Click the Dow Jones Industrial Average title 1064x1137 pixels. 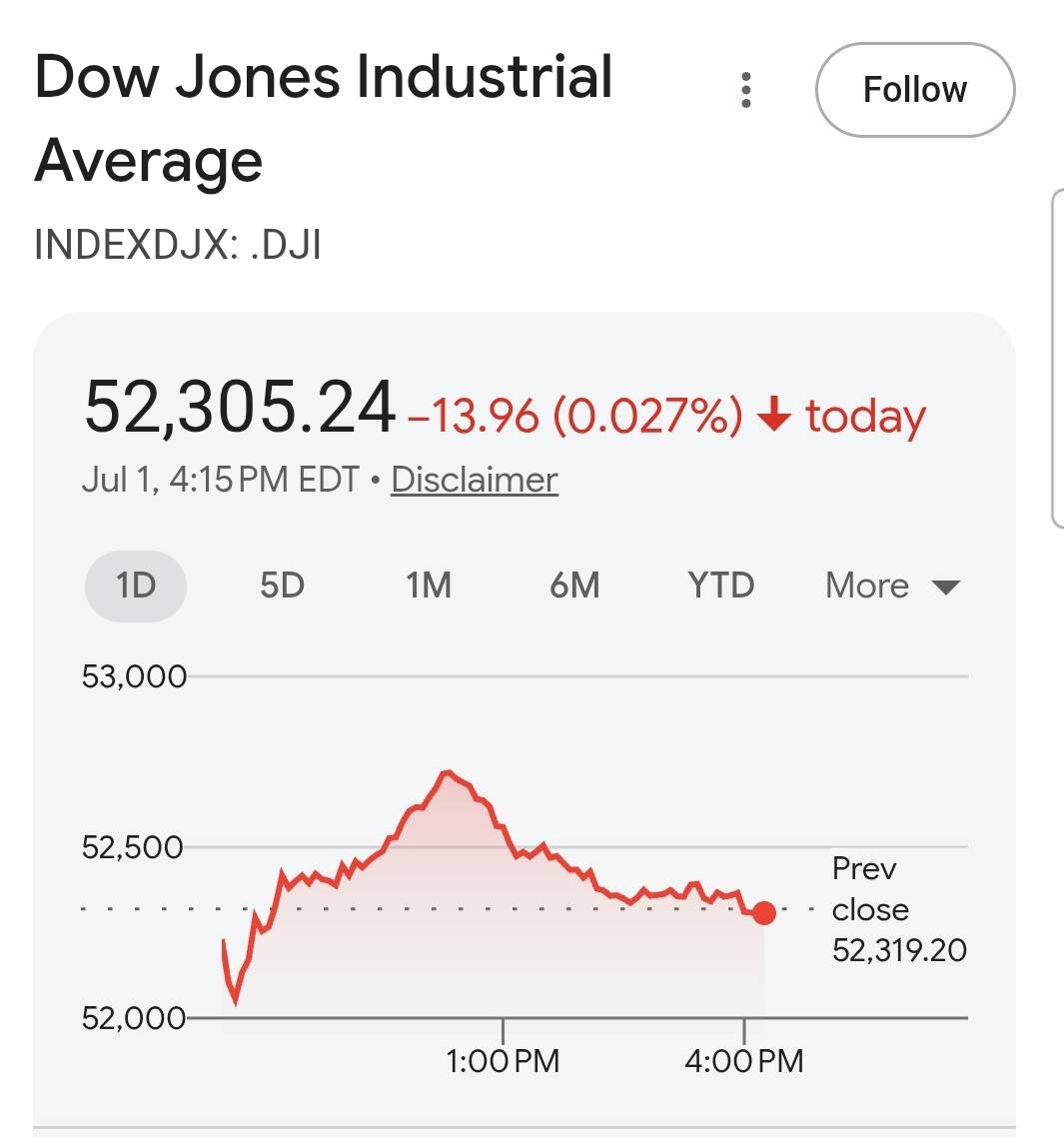(324, 118)
